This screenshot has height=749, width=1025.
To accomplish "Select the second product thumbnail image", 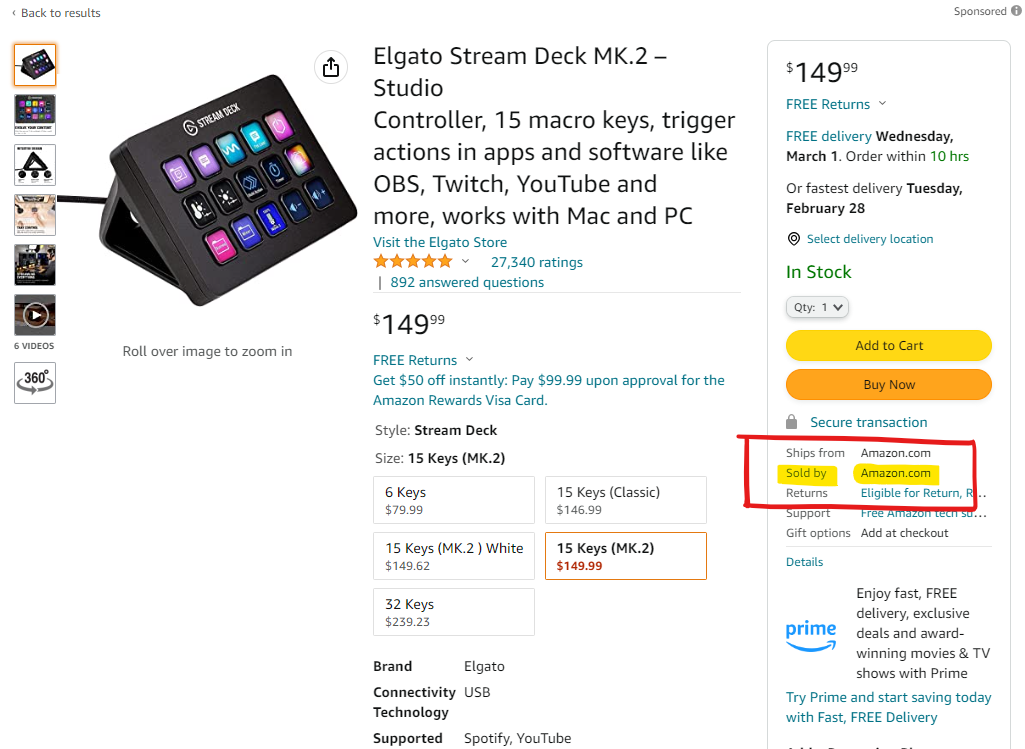I will click(x=35, y=114).
